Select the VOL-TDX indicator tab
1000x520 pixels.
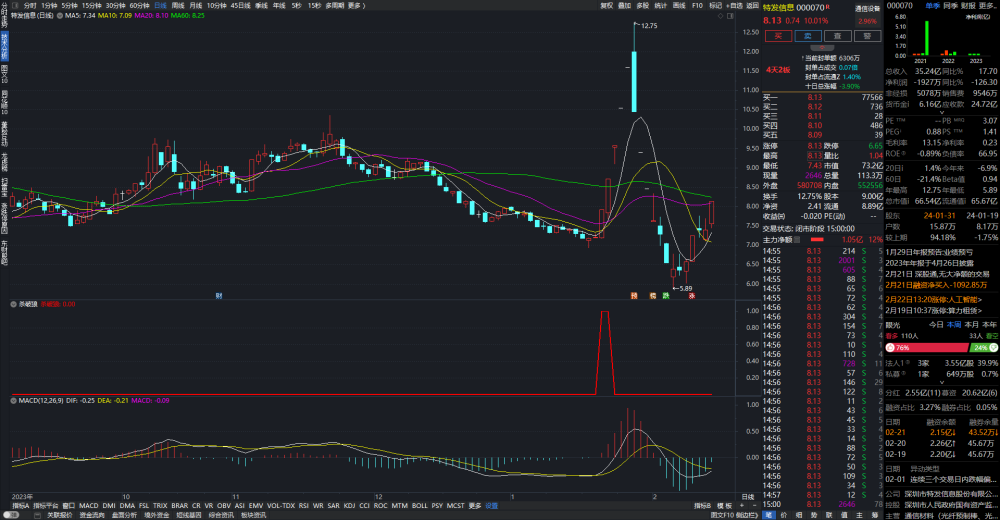point(281,505)
